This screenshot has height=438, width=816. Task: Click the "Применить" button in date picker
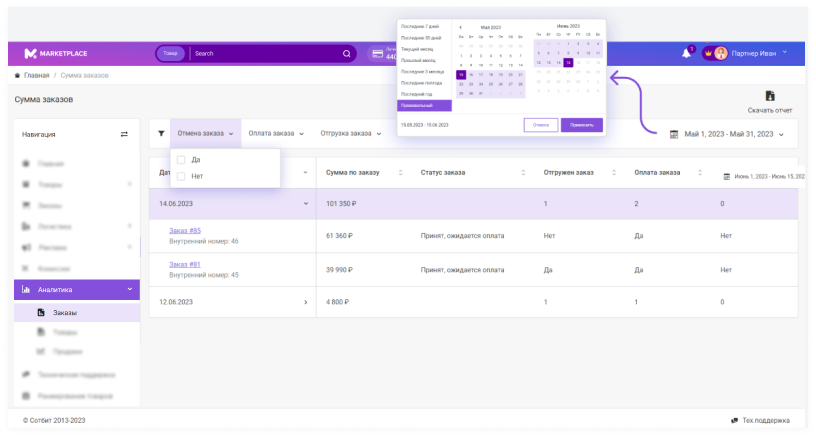581,125
